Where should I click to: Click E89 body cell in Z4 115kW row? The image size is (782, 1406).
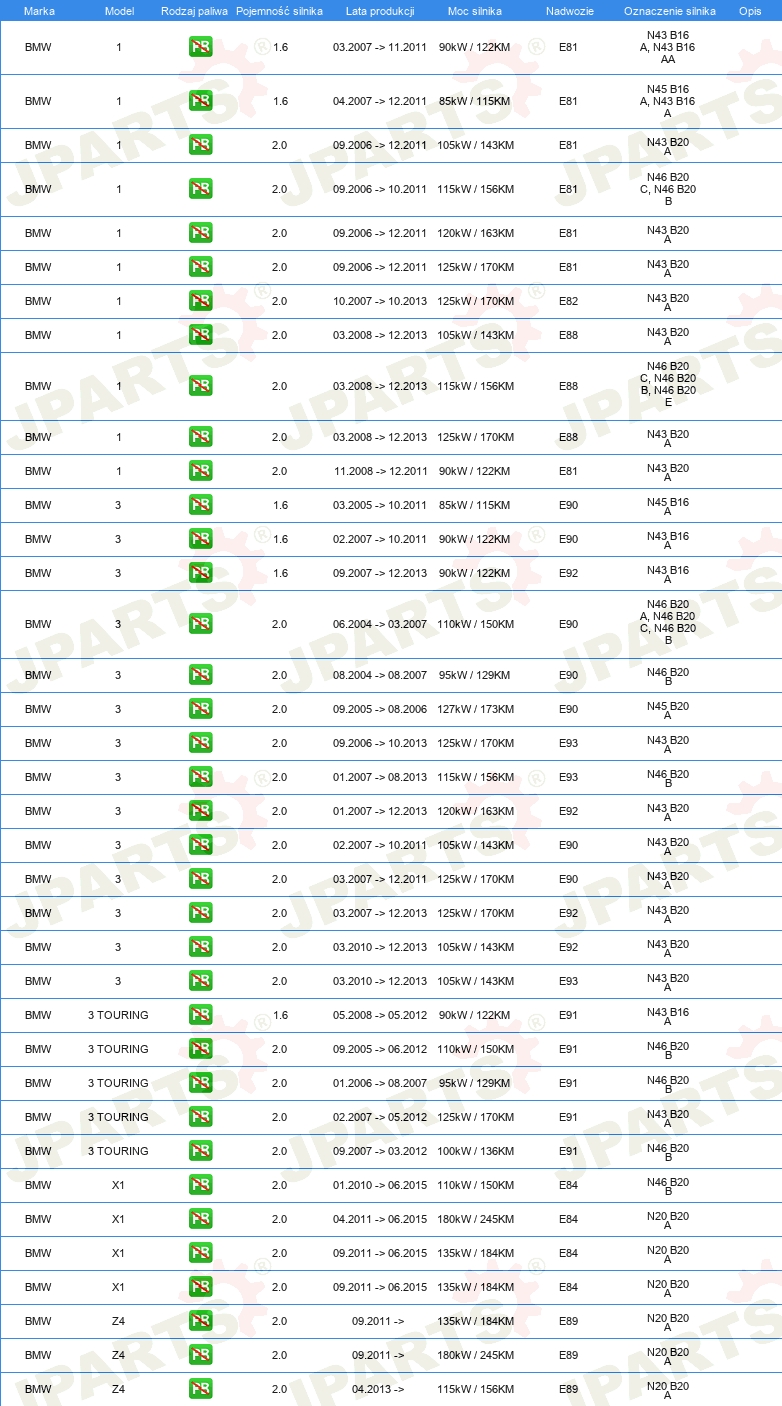pos(568,1389)
